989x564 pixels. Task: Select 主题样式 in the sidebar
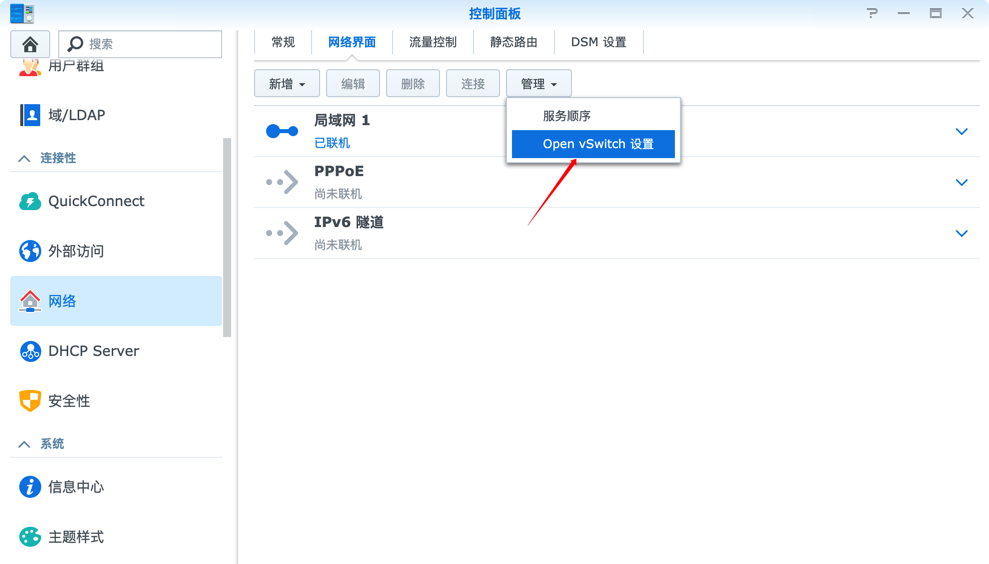coord(116,537)
